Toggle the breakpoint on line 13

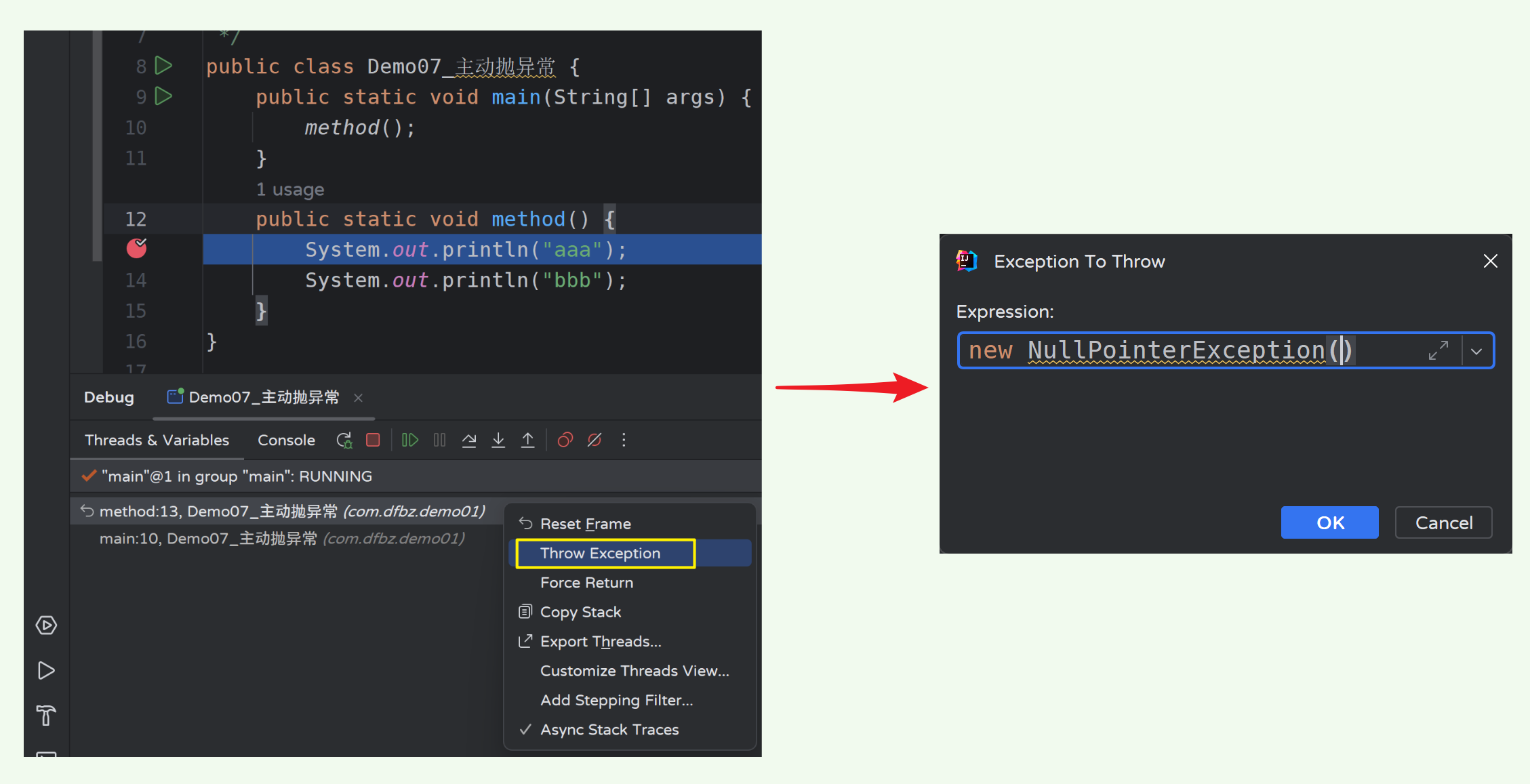136,249
